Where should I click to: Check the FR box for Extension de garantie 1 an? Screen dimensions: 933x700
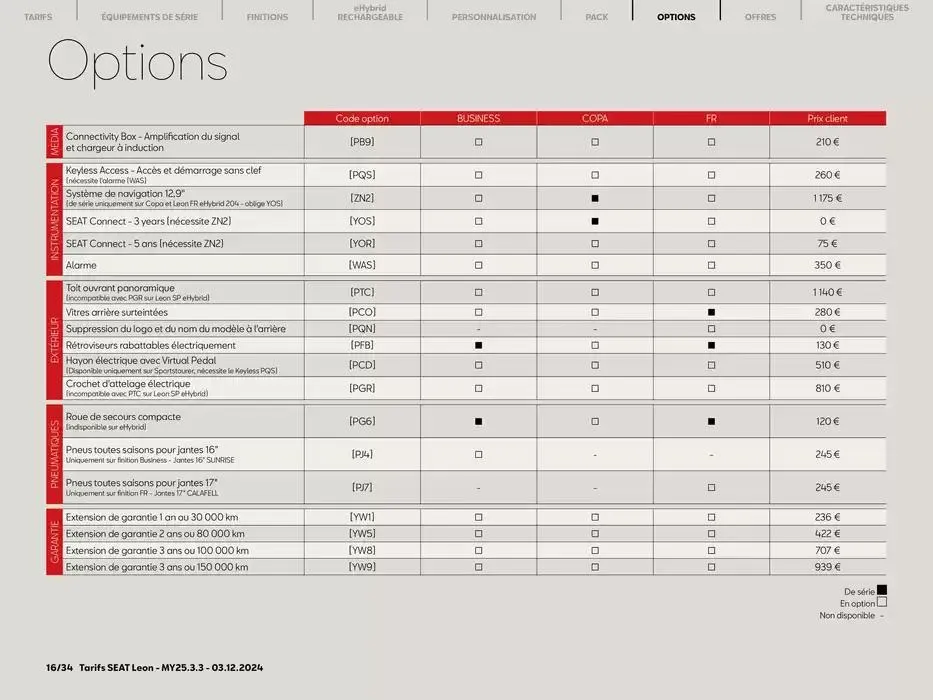coord(711,516)
